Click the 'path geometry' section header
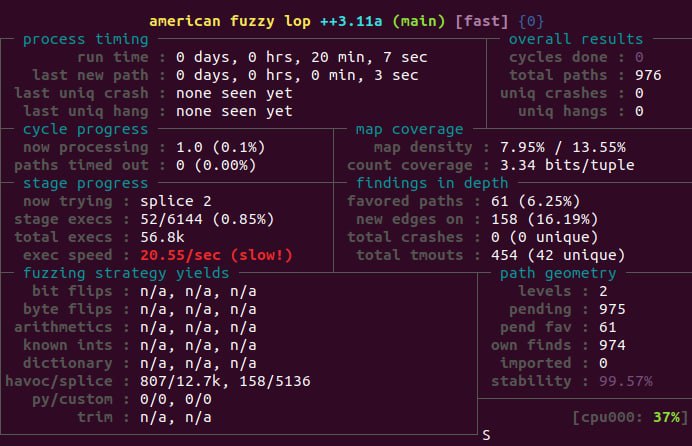The height and width of the screenshot is (446, 692). click(x=558, y=274)
